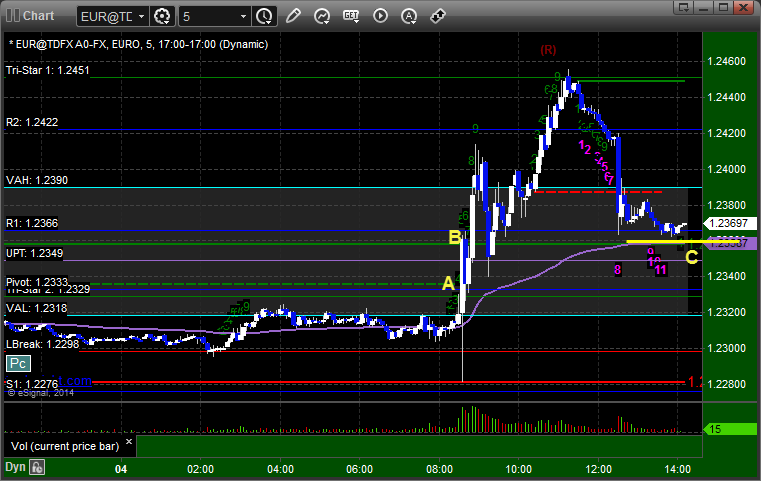Click the 1.24000 price axis label
The height and width of the screenshot is (481, 761).
coord(727,169)
